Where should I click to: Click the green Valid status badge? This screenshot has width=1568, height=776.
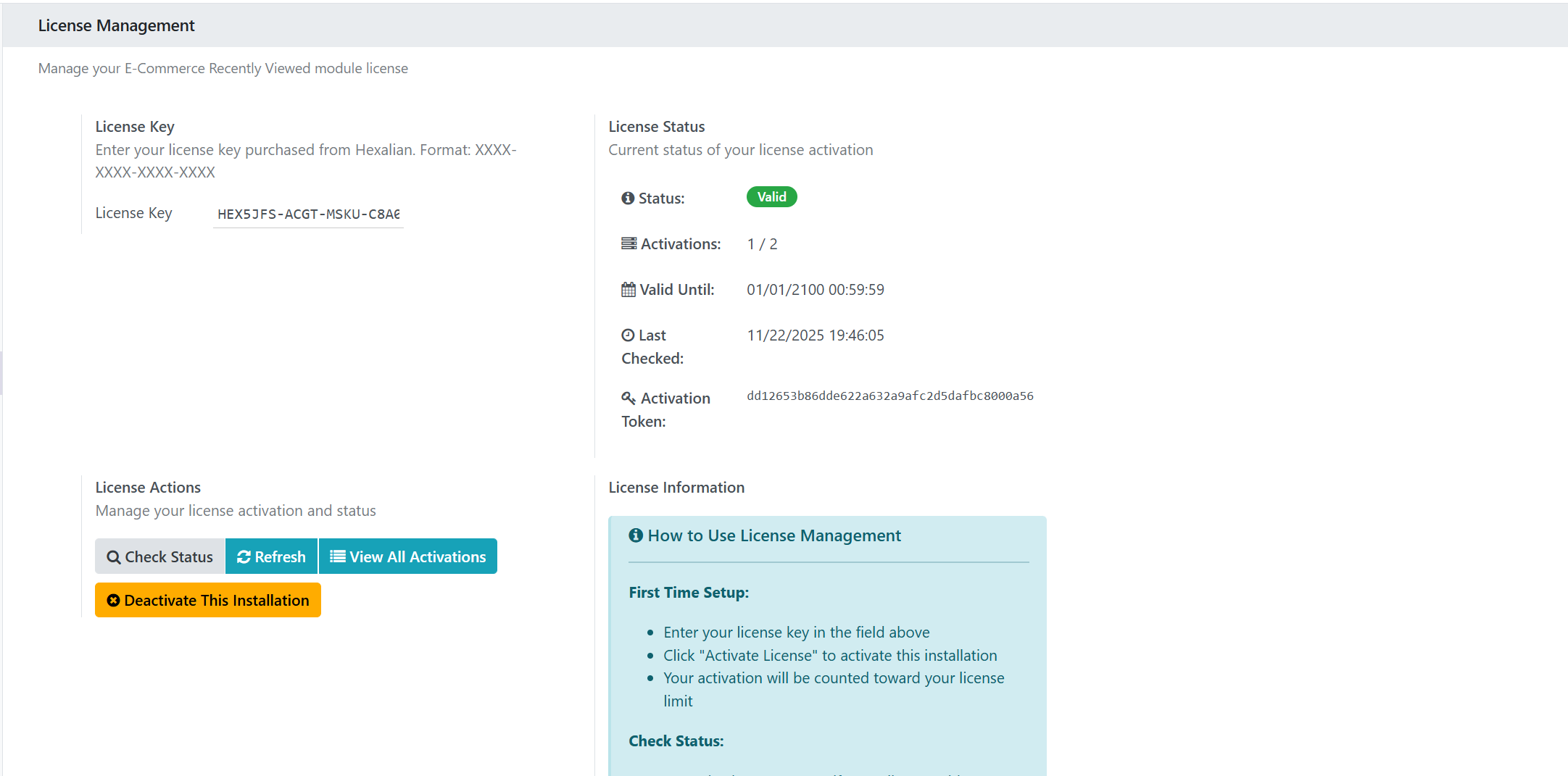tap(771, 197)
